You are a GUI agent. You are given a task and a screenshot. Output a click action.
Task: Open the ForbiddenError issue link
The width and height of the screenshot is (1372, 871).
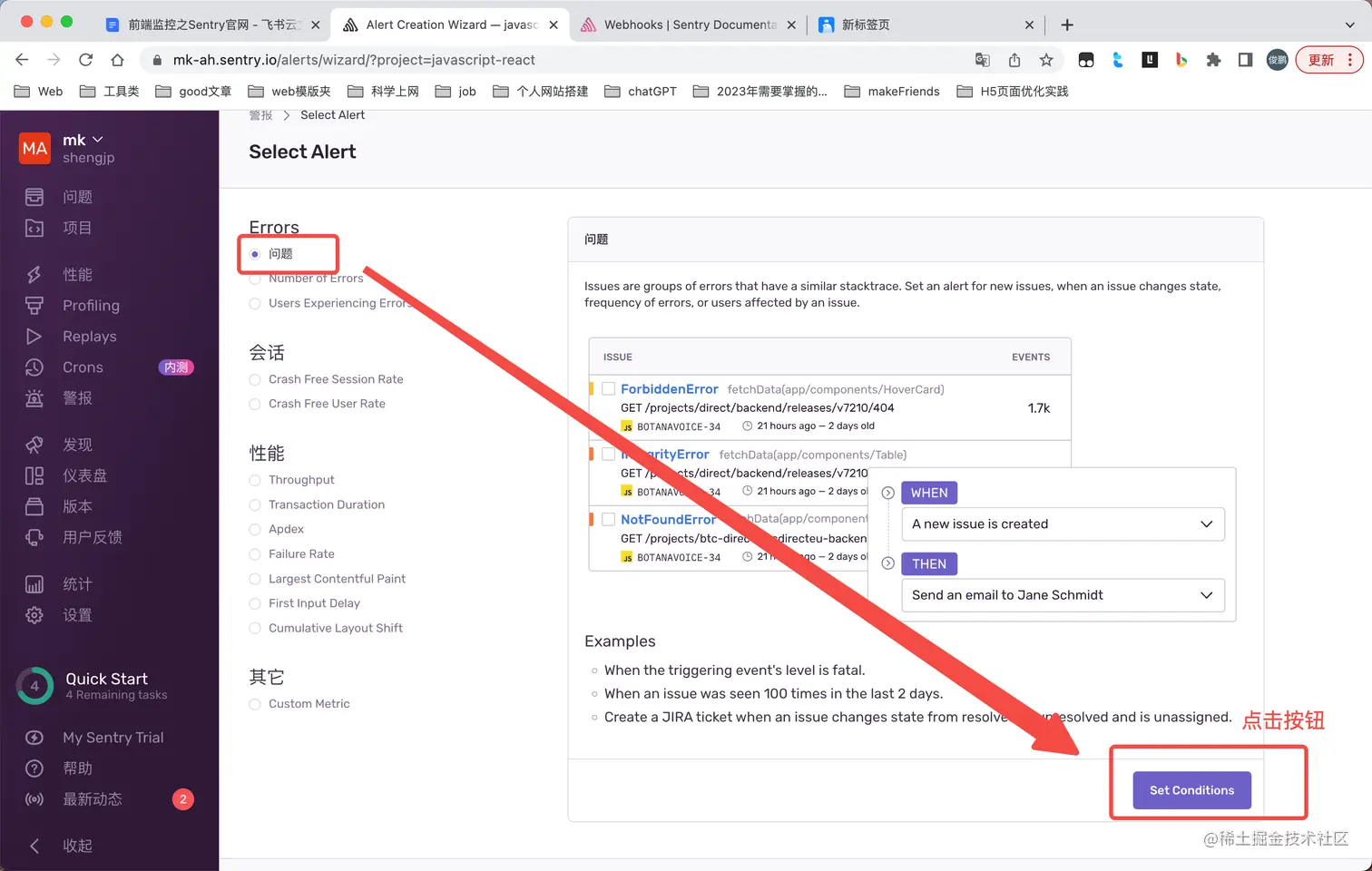pyautogui.click(x=669, y=389)
